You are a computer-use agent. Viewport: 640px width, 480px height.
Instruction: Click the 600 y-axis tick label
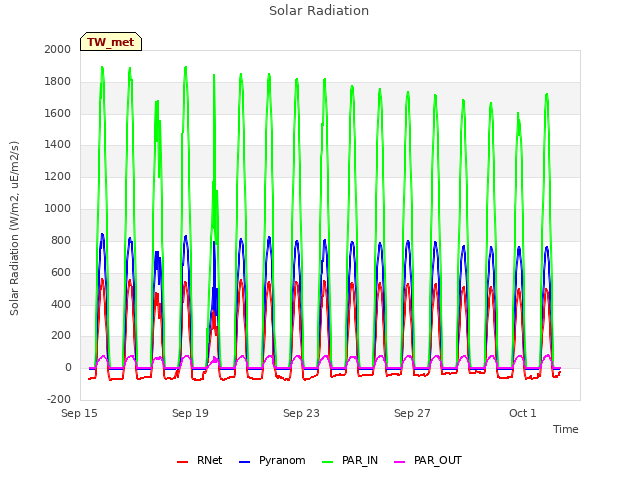coord(61,273)
